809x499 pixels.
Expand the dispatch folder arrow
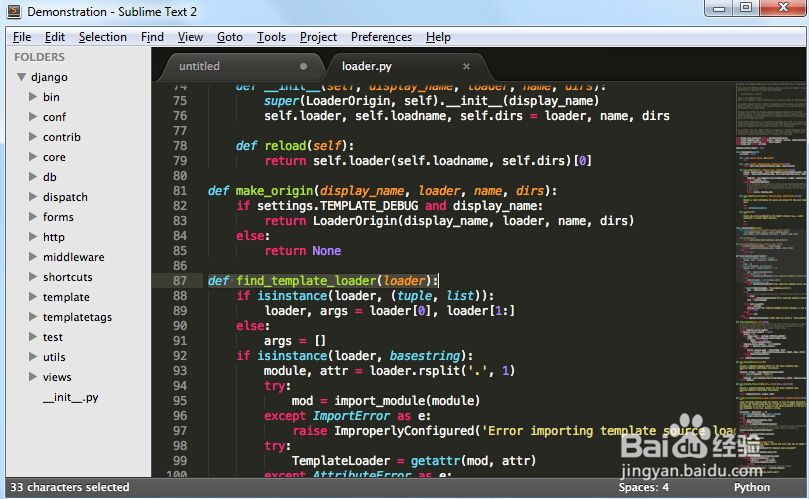pos(33,197)
